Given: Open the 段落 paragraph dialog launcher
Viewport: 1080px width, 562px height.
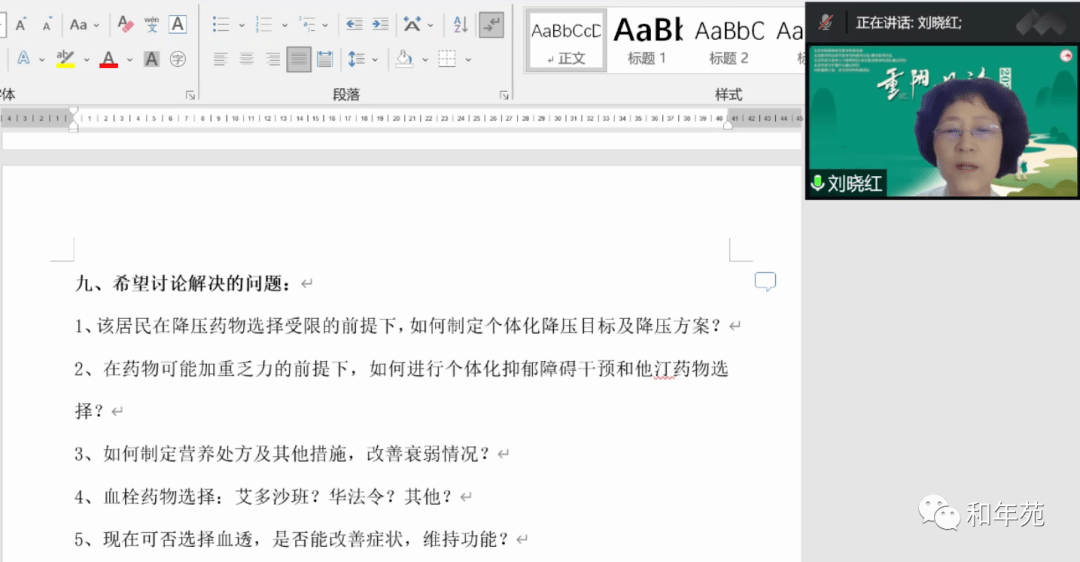Looking at the screenshot, I should [504, 95].
